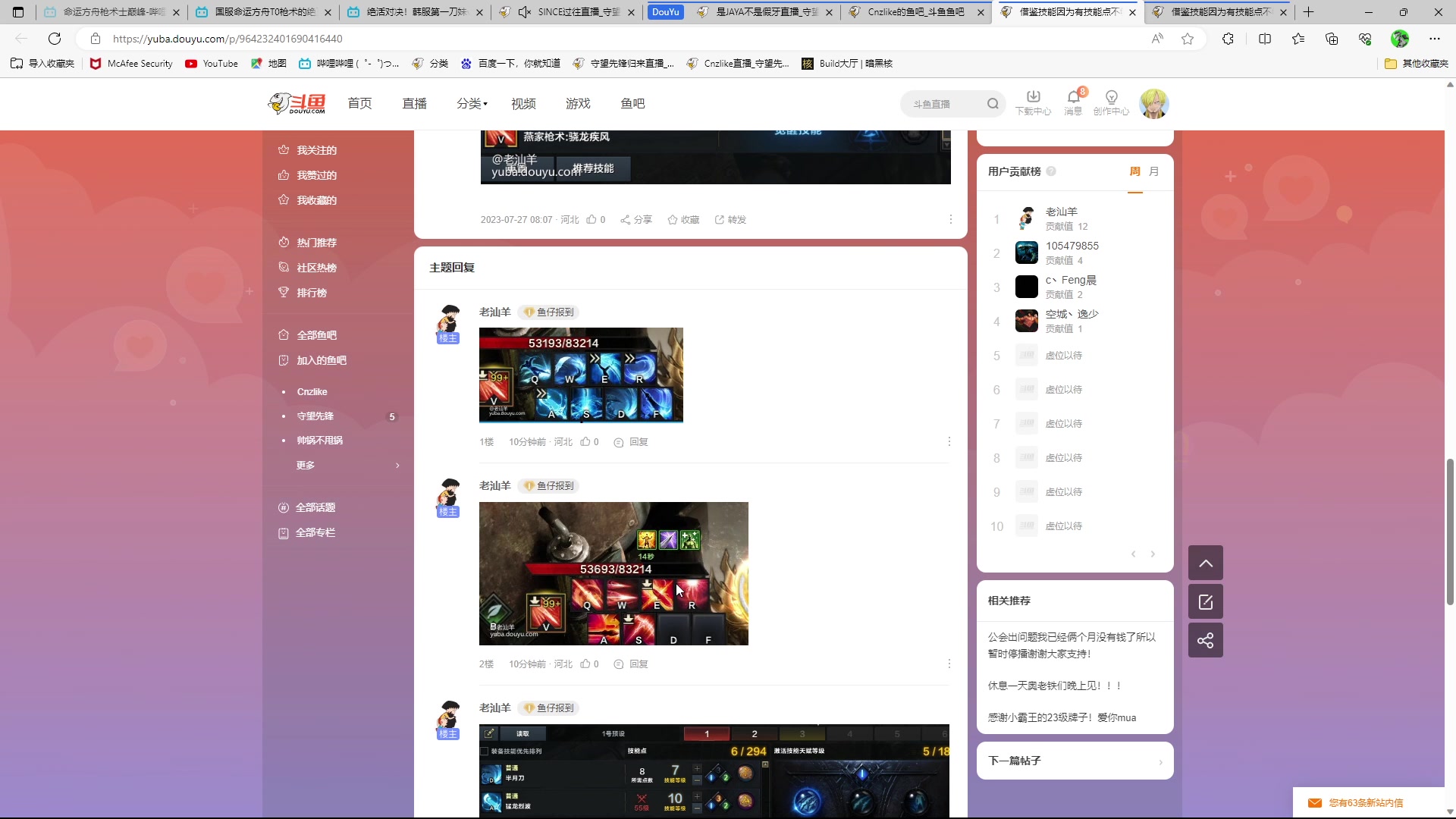
Task: Click the back-to-top arrow button
Action: [1205, 563]
